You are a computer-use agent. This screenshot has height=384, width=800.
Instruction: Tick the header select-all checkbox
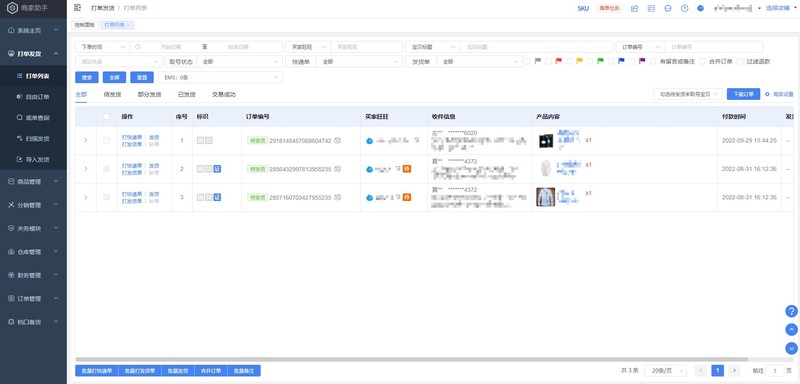tap(106, 117)
